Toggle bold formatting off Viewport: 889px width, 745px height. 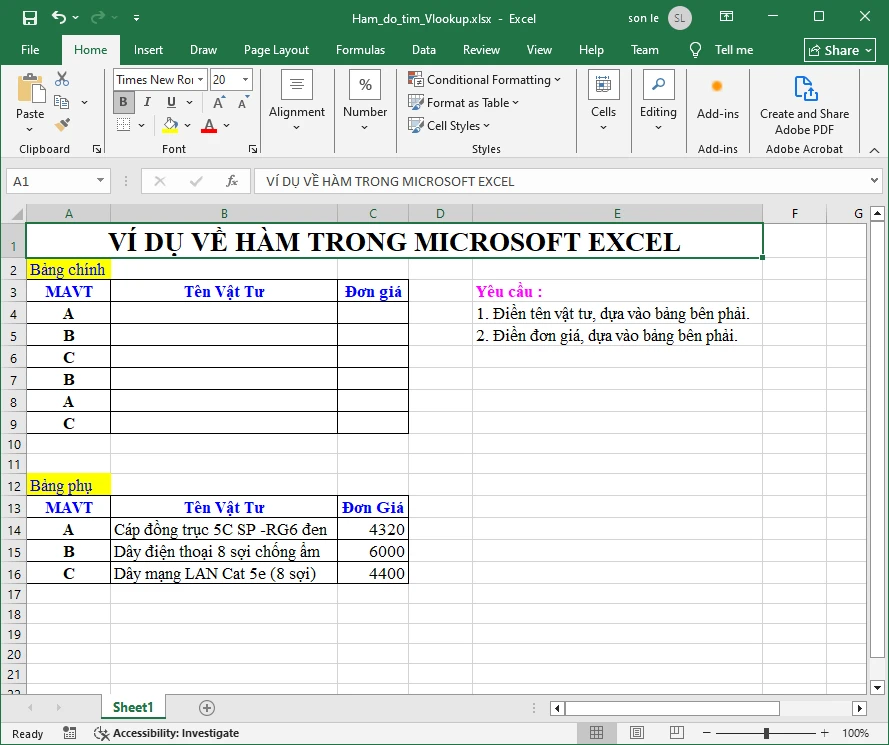[x=122, y=102]
